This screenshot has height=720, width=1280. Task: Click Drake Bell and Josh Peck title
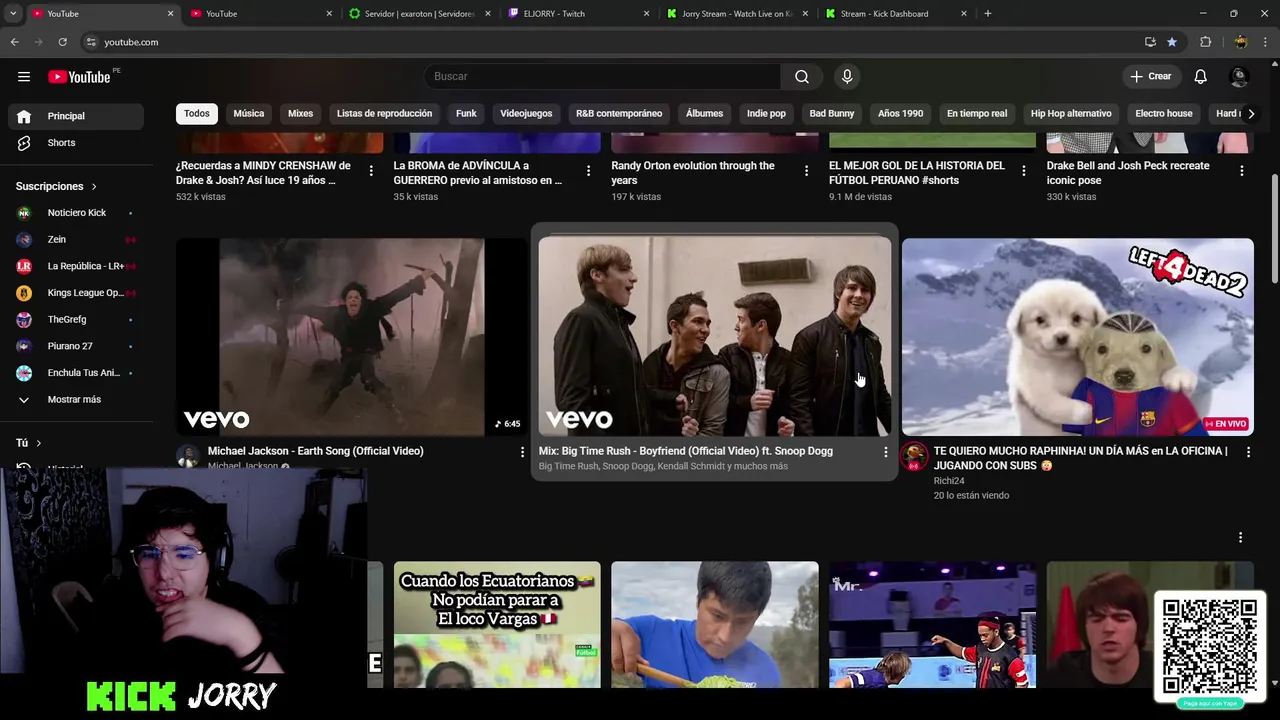[1128, 173]
